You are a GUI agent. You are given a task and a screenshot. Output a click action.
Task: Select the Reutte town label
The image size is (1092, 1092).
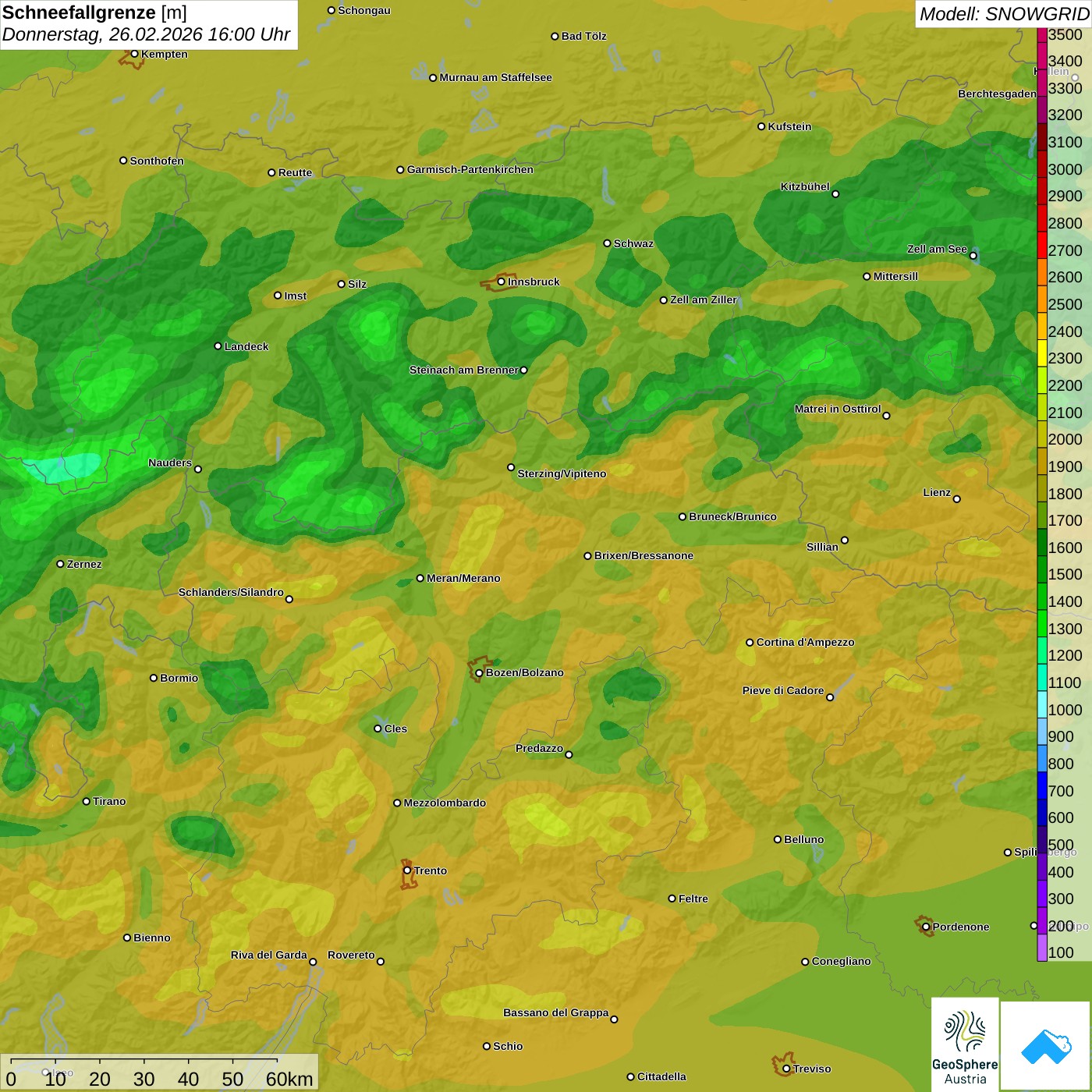tap(295, 172)
